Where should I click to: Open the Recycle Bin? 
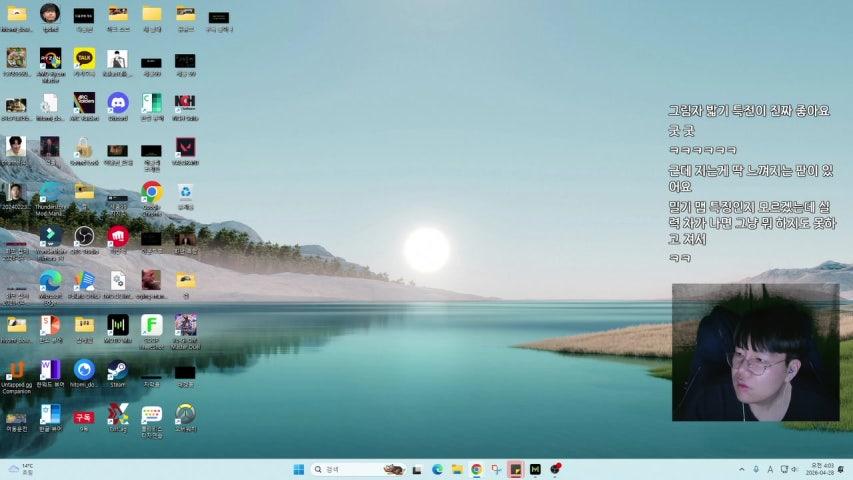[x=185, y=192]
